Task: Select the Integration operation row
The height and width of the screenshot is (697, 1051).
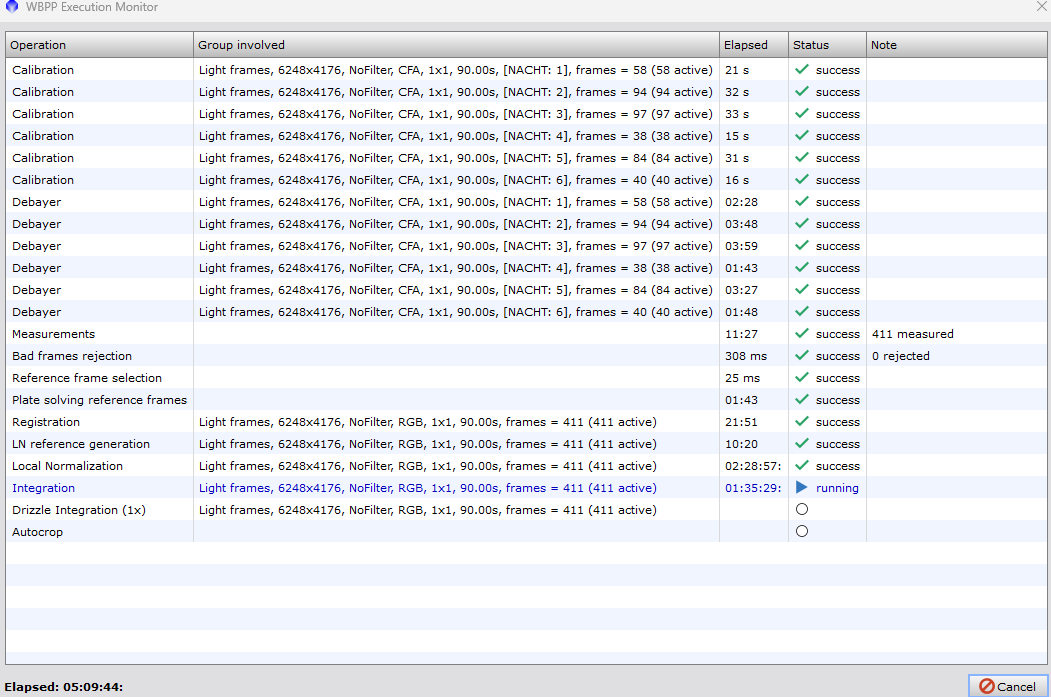Action: 526,488
